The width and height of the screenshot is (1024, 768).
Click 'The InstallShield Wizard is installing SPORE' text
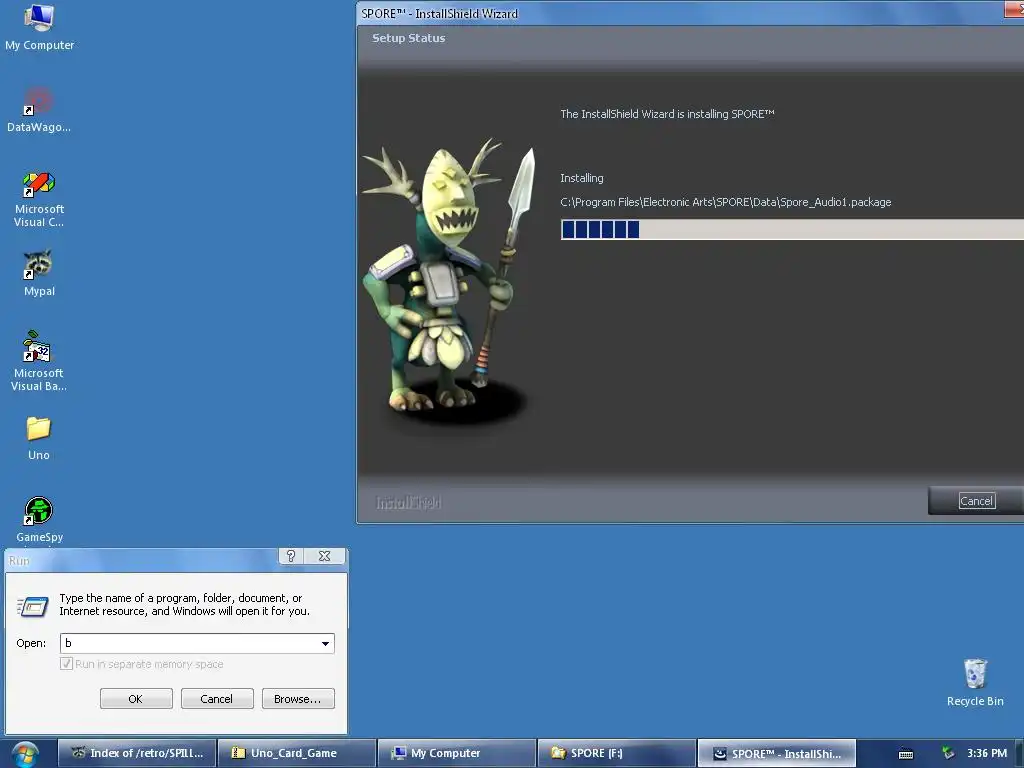click(x=667, y=114)
